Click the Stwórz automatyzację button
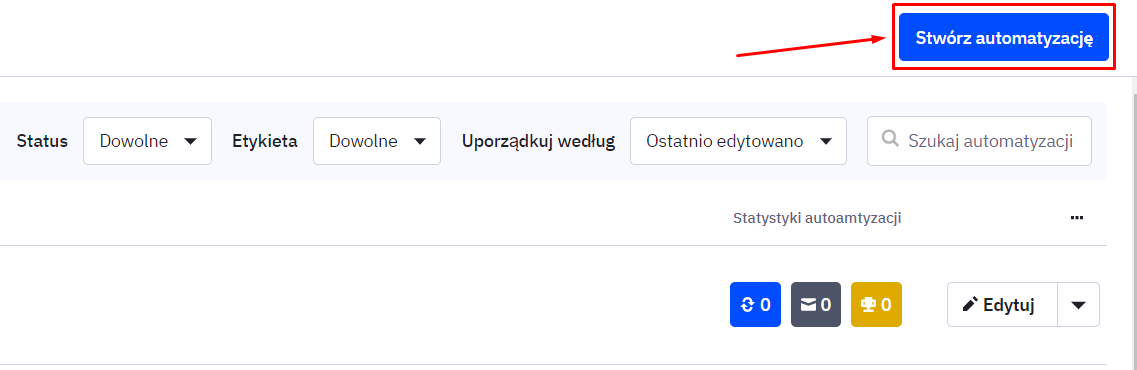1137x370 pixels. click(1004, 37)
